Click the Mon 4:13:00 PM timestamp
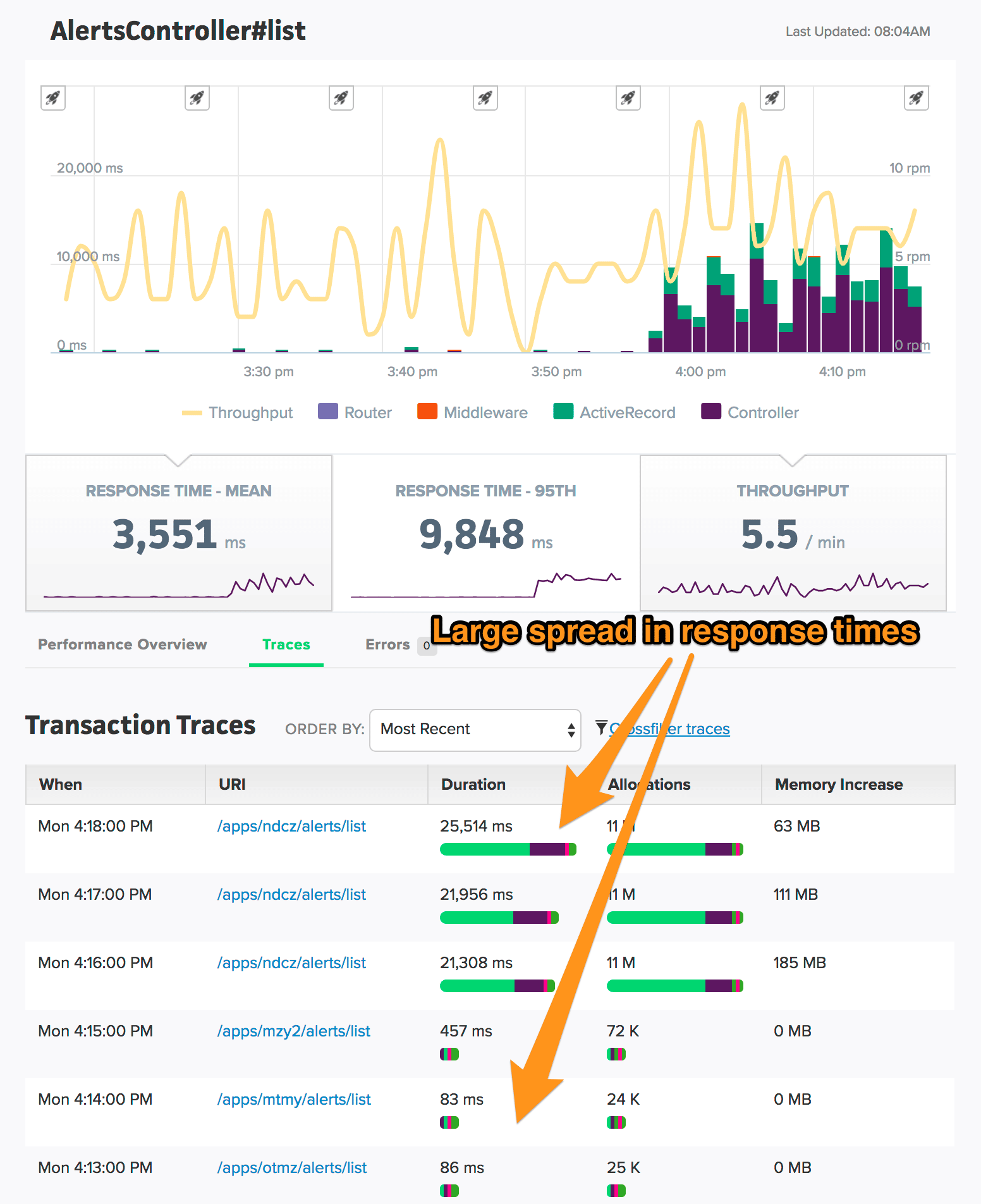 [x=95, y=1168]
